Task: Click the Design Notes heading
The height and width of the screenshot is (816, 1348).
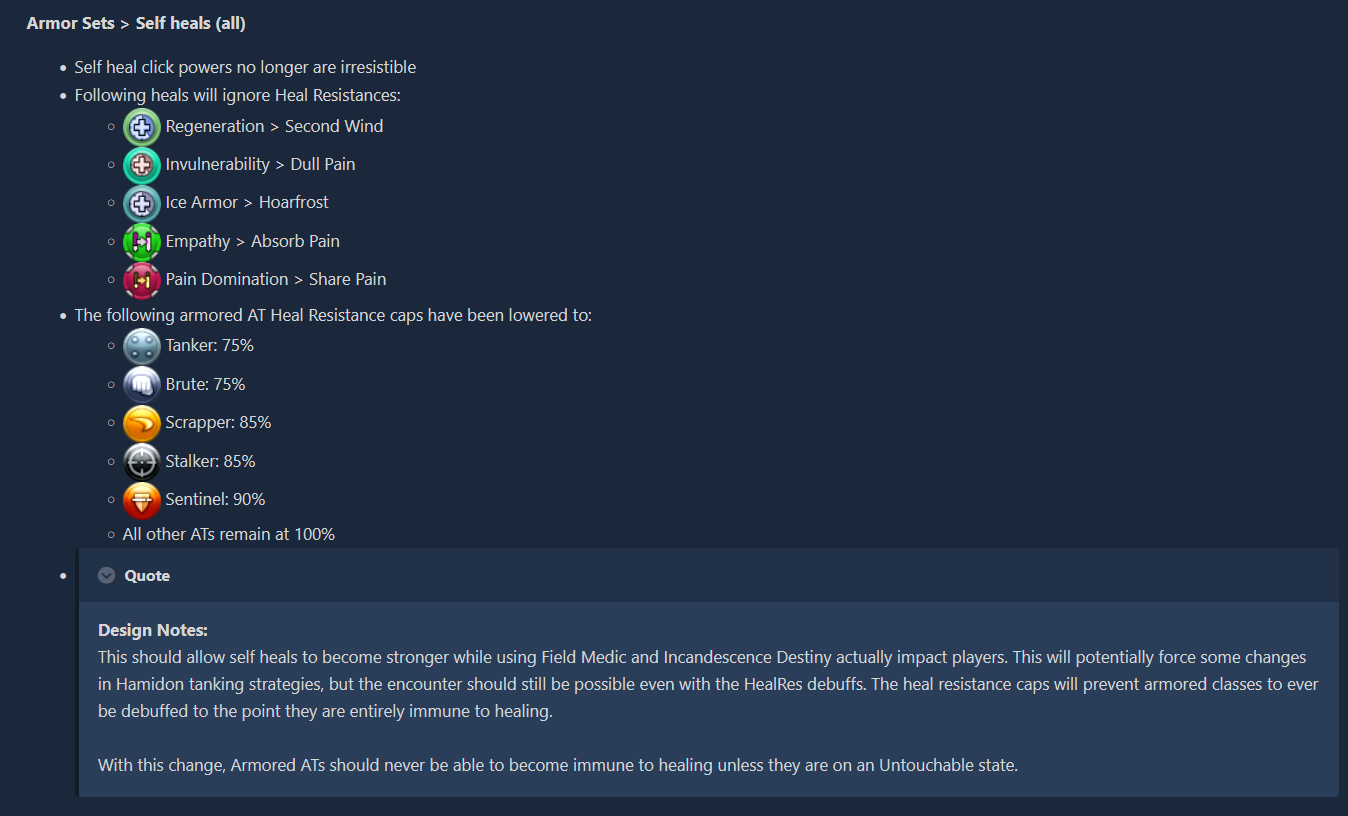Action: [x=153, y=630]
